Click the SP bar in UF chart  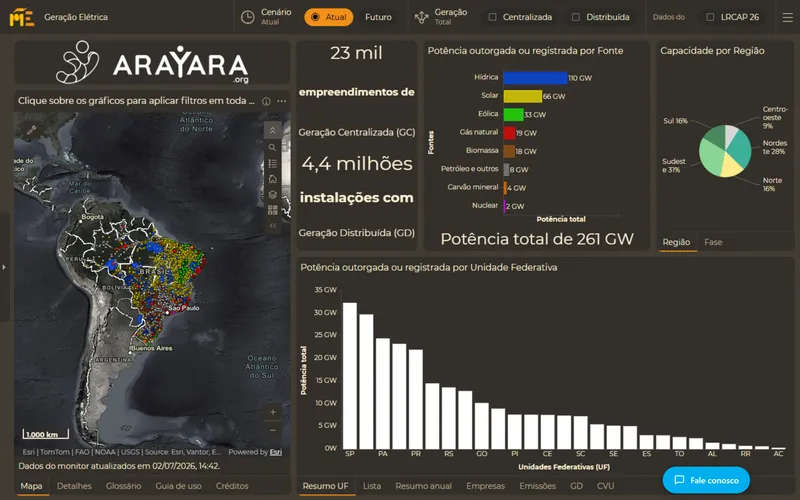[x=349, y=376]
